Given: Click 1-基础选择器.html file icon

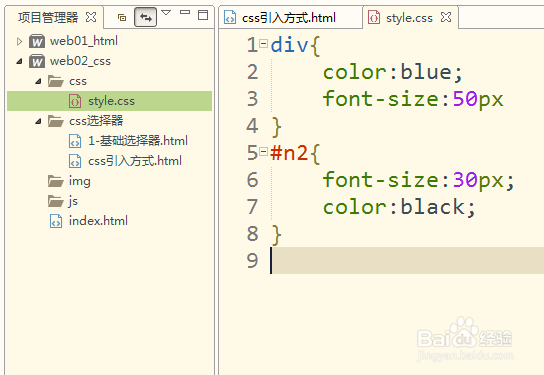Looking at the screenshot, I should 75,141.
